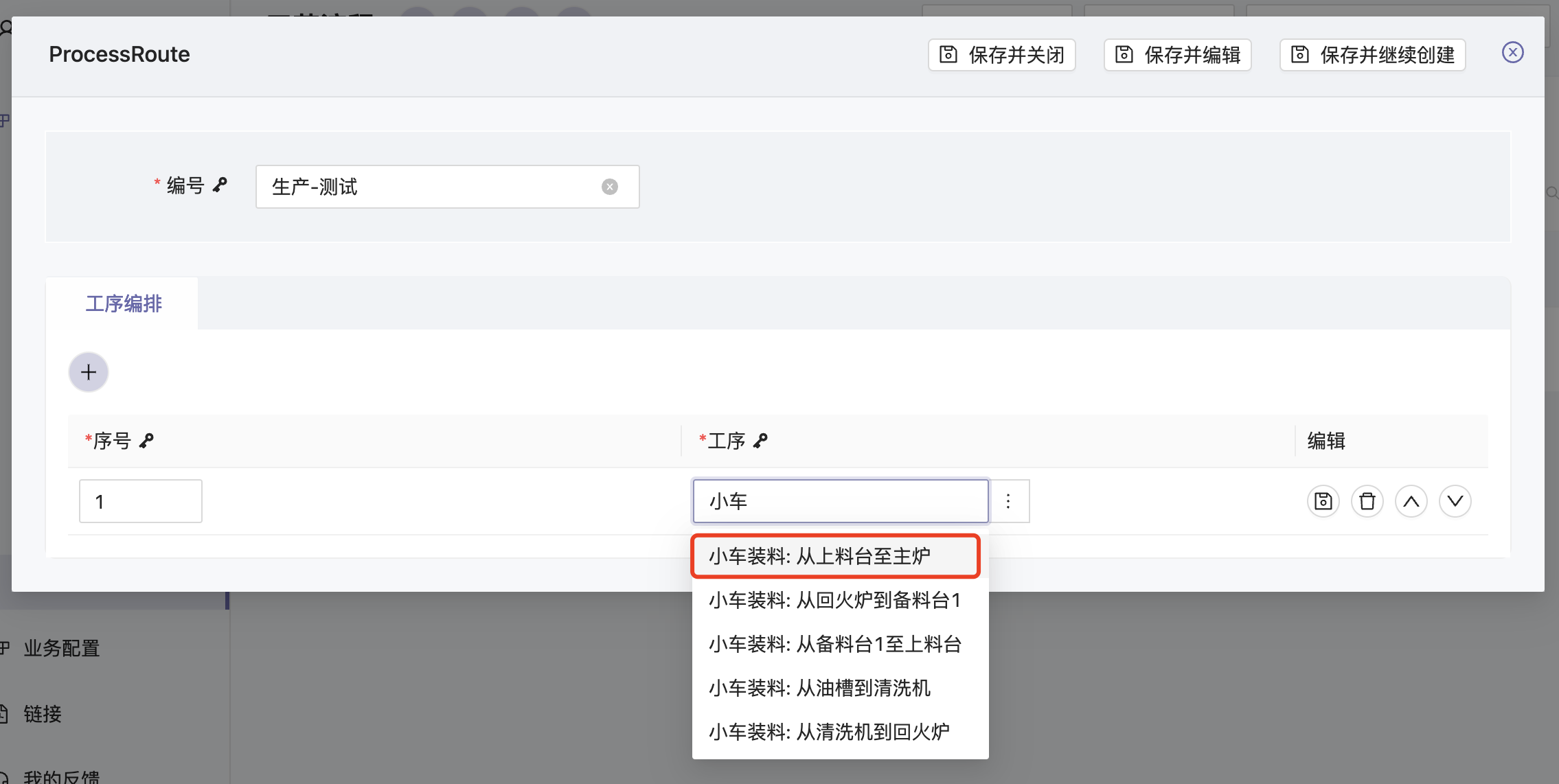Click the save row icon
1559x784 pixels.
[1323, 501]
